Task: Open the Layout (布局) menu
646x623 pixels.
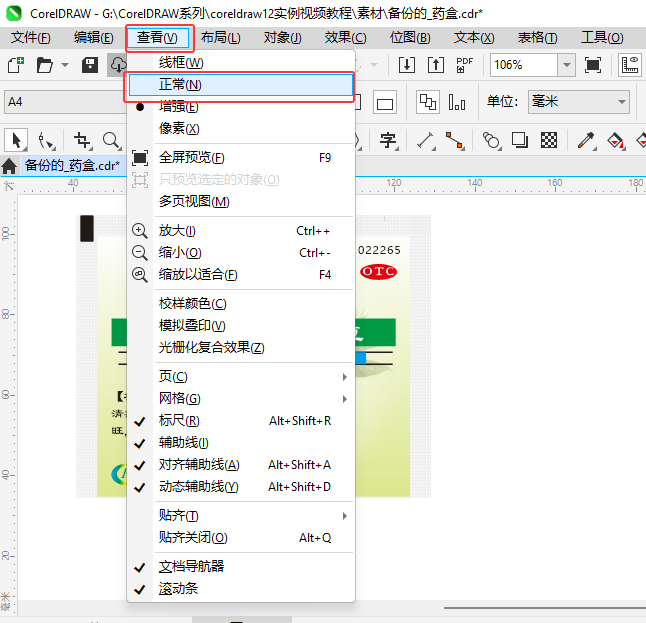Action: click(x=220, y=38)
